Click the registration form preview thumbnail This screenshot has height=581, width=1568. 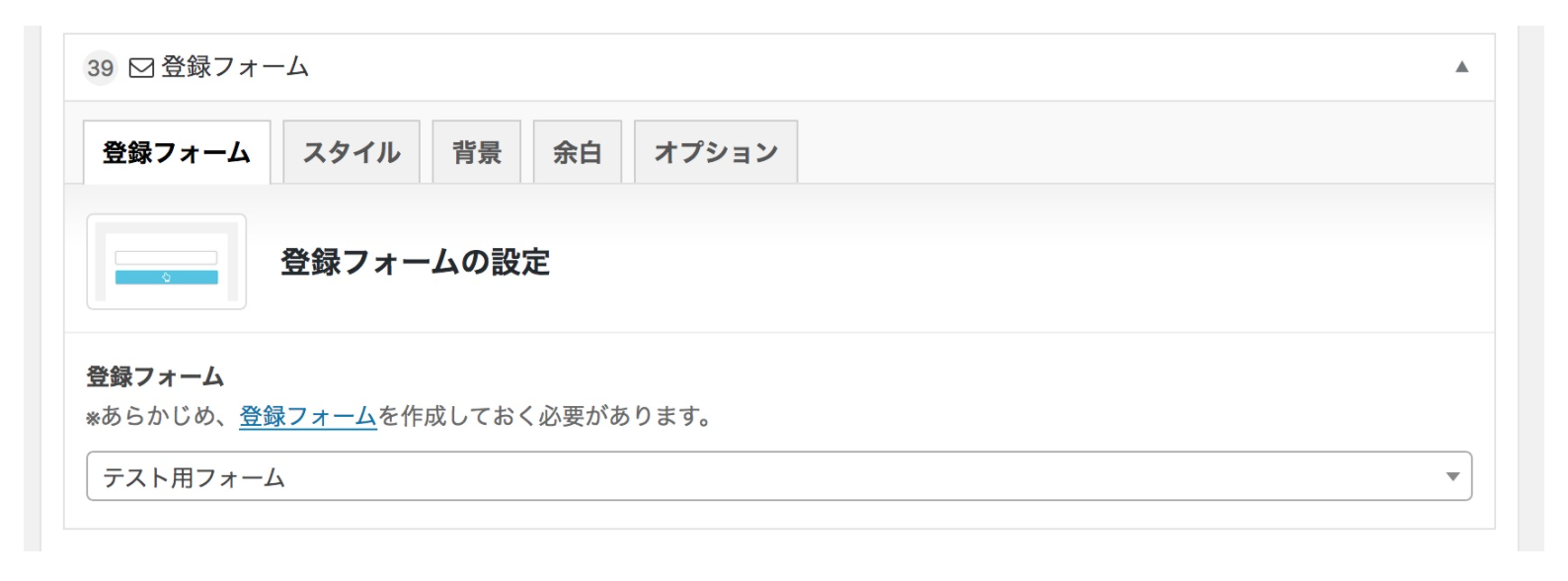(166, 262)
